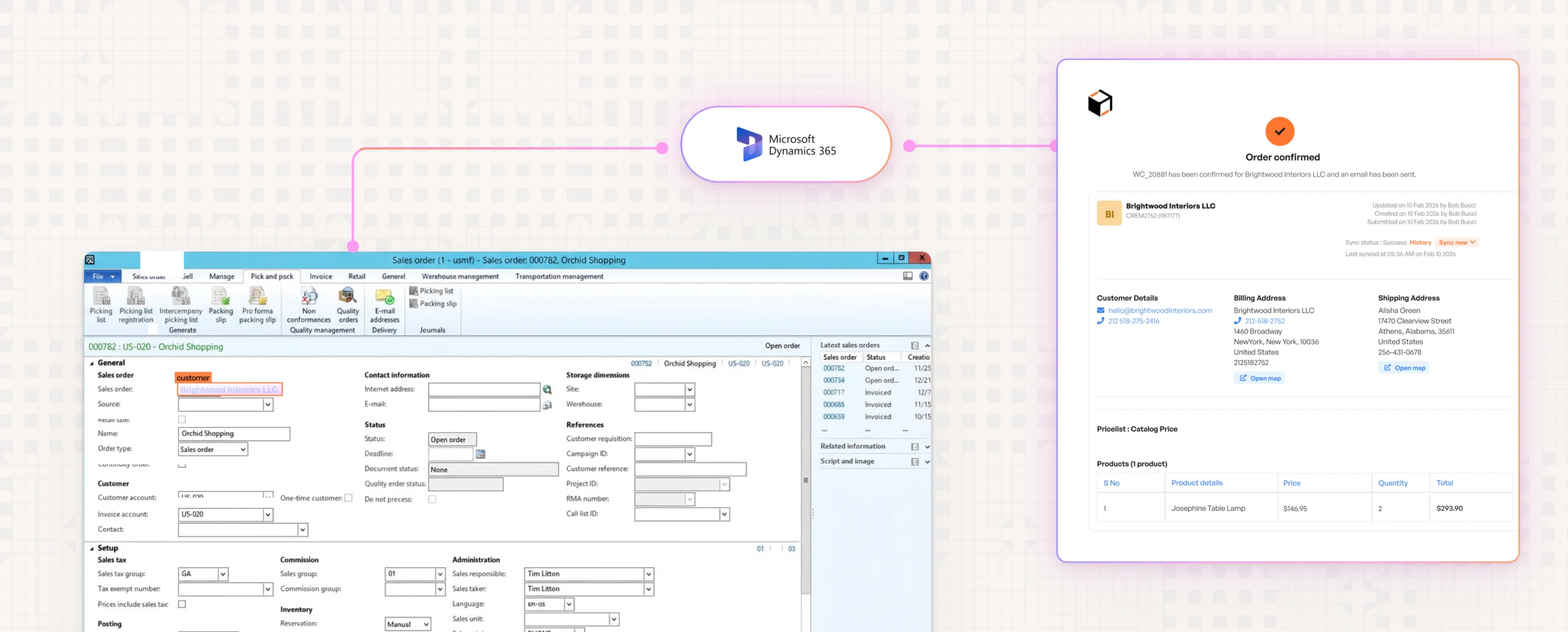This screenshot has width=1568, height=632.
Task: Open sales order 000688 in Latest sales orders
Action: 834,405
